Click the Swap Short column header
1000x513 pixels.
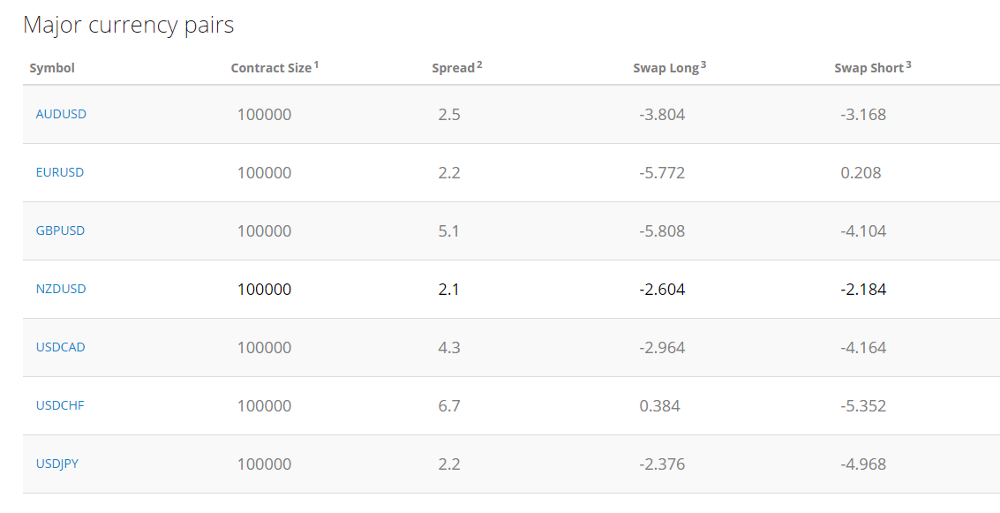[872, 67]
